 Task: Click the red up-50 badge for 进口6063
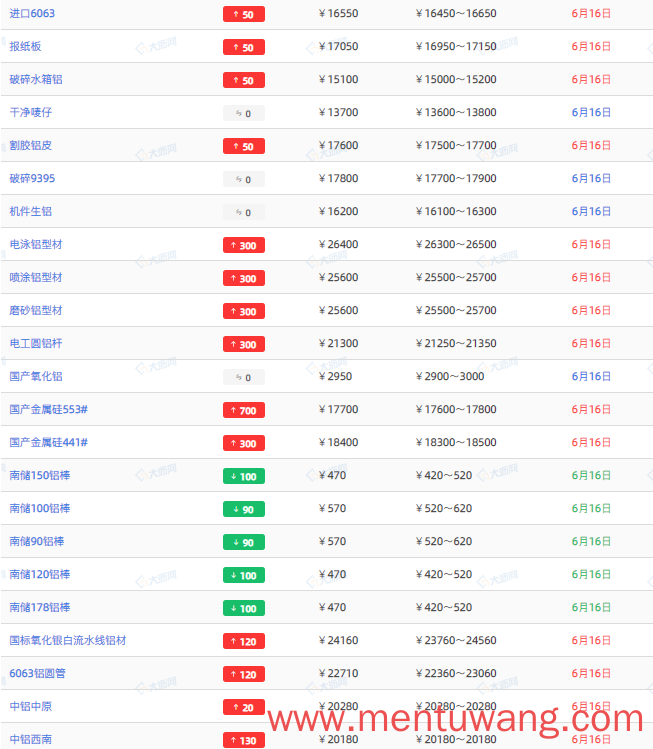pos(244,14)
